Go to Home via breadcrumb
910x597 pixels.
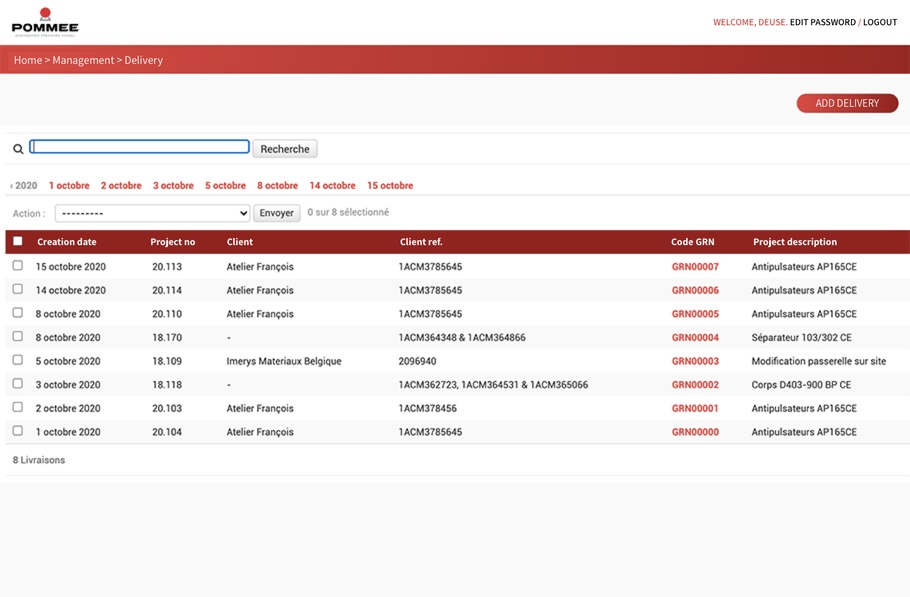(28, 60)
